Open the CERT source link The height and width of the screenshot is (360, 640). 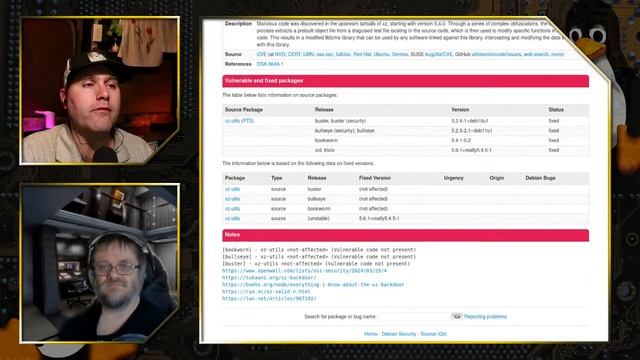click(294, 54)
